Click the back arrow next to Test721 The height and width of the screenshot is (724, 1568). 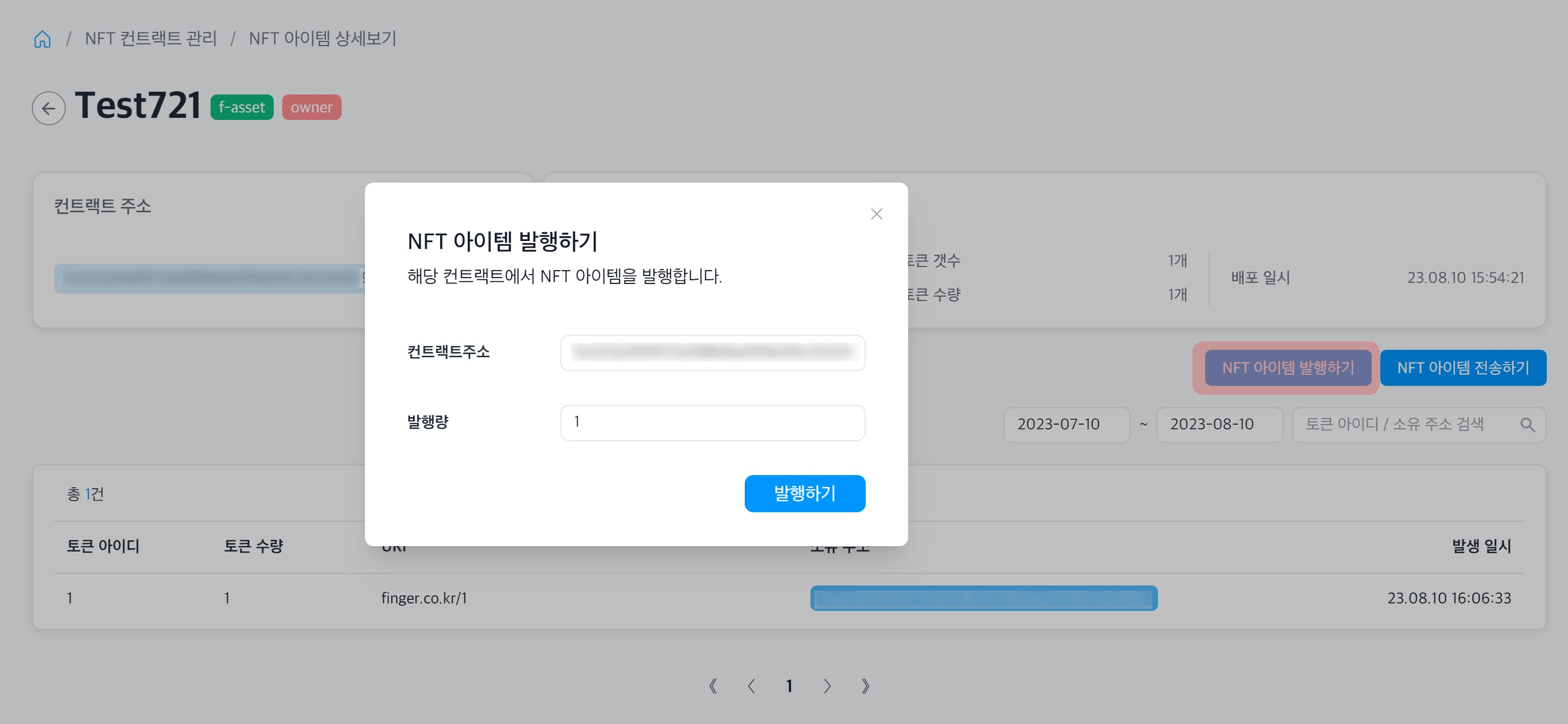pyautogui.click(x=49, y=108)
